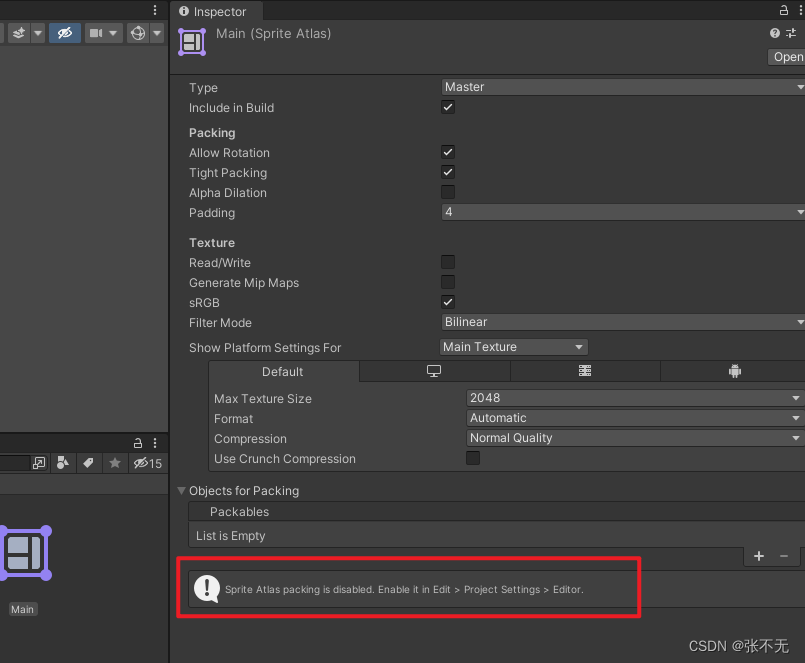The width and height of the screenshot is (805, 663).
Task: Toggle hidden packages visibility count 15
Action: [147, 464]
